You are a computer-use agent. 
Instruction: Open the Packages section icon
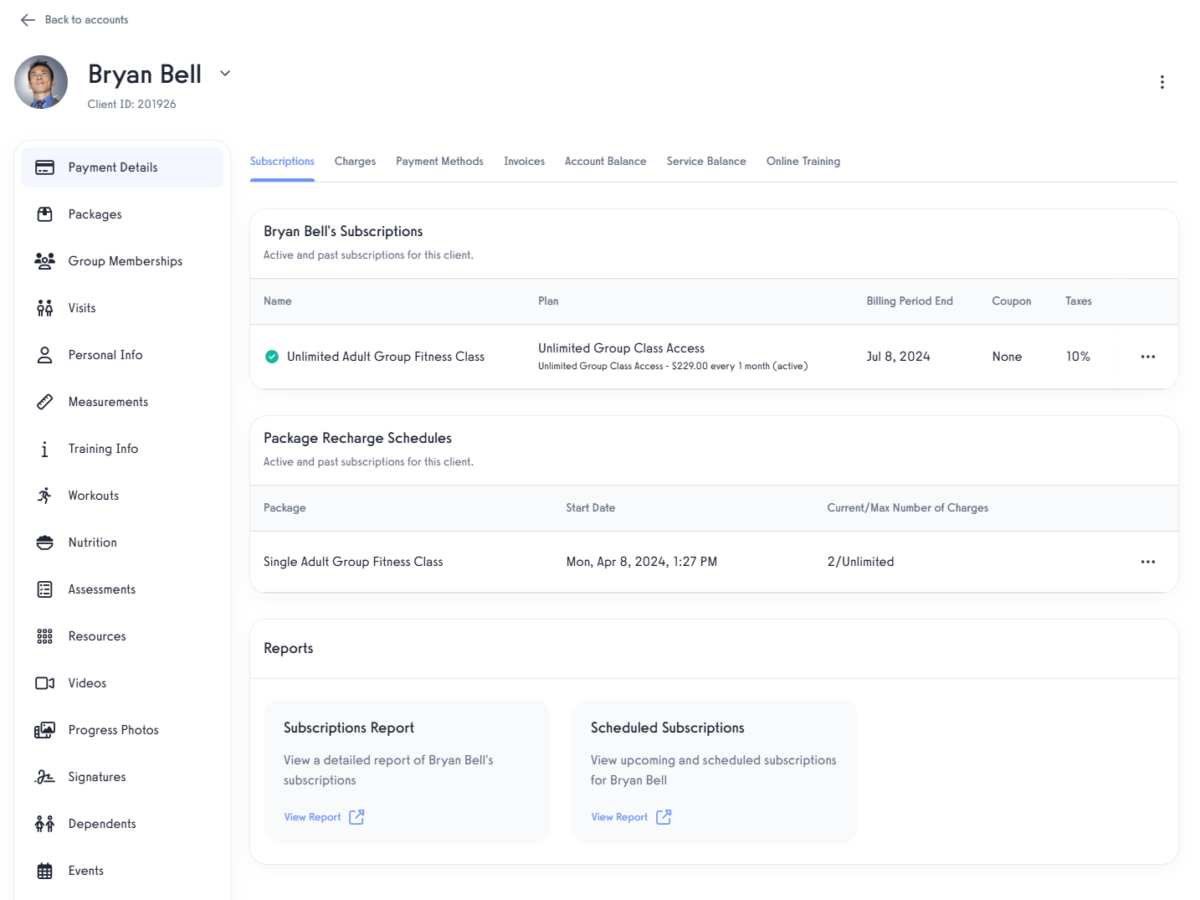coord(44,214)
